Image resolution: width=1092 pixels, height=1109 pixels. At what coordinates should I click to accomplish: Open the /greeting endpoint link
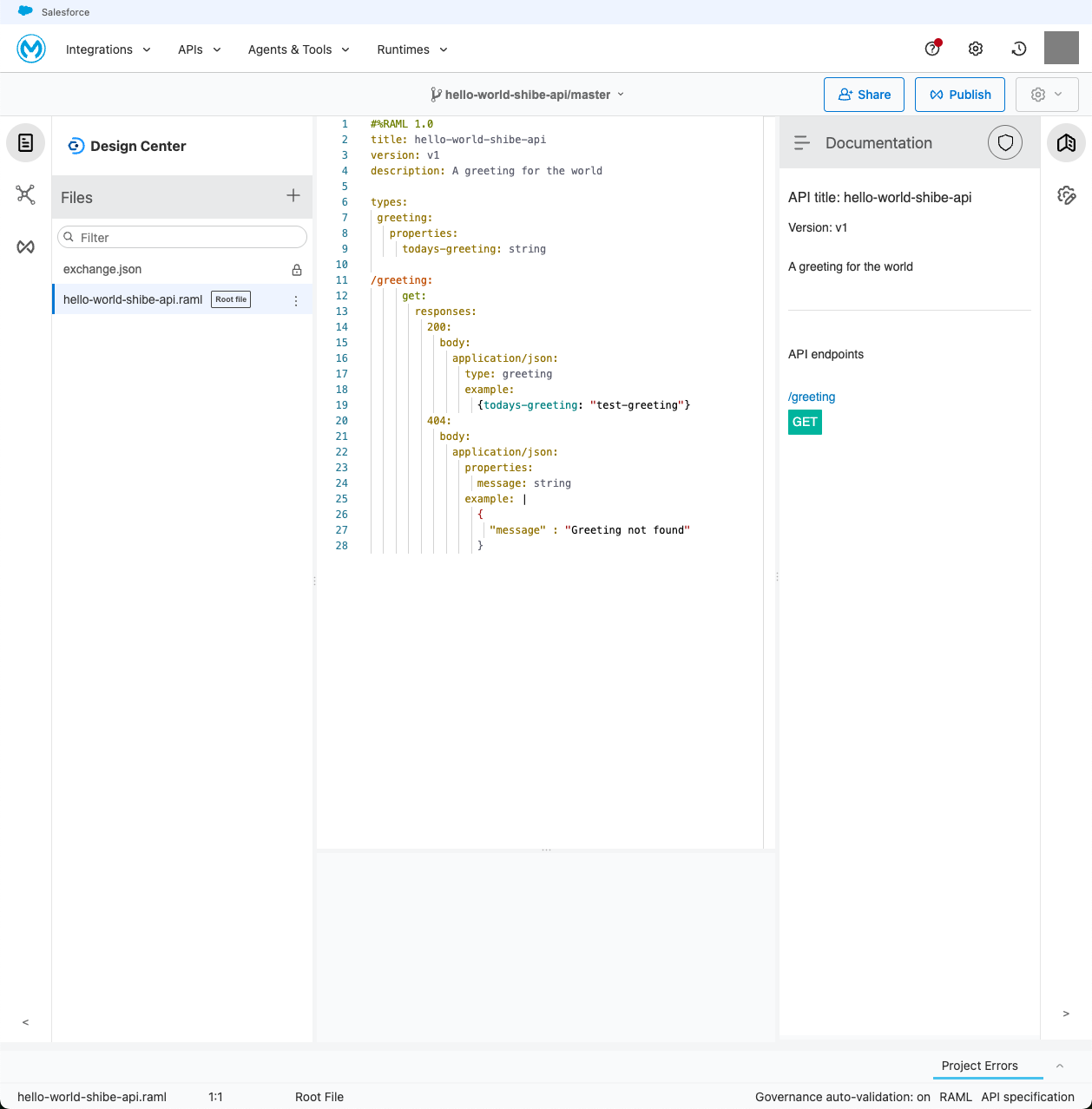click(x=812, y=397)
